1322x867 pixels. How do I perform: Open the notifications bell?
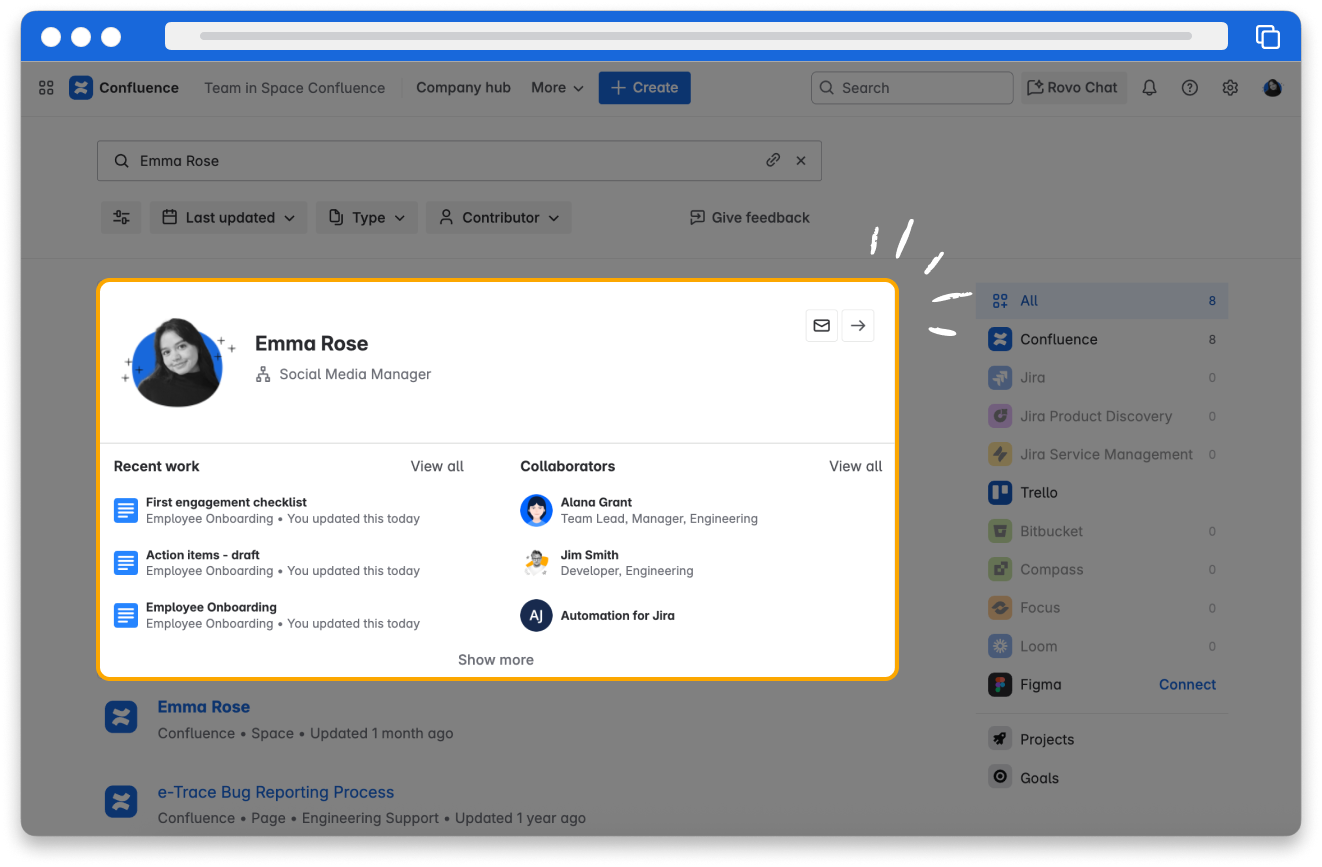(1149, 88)
